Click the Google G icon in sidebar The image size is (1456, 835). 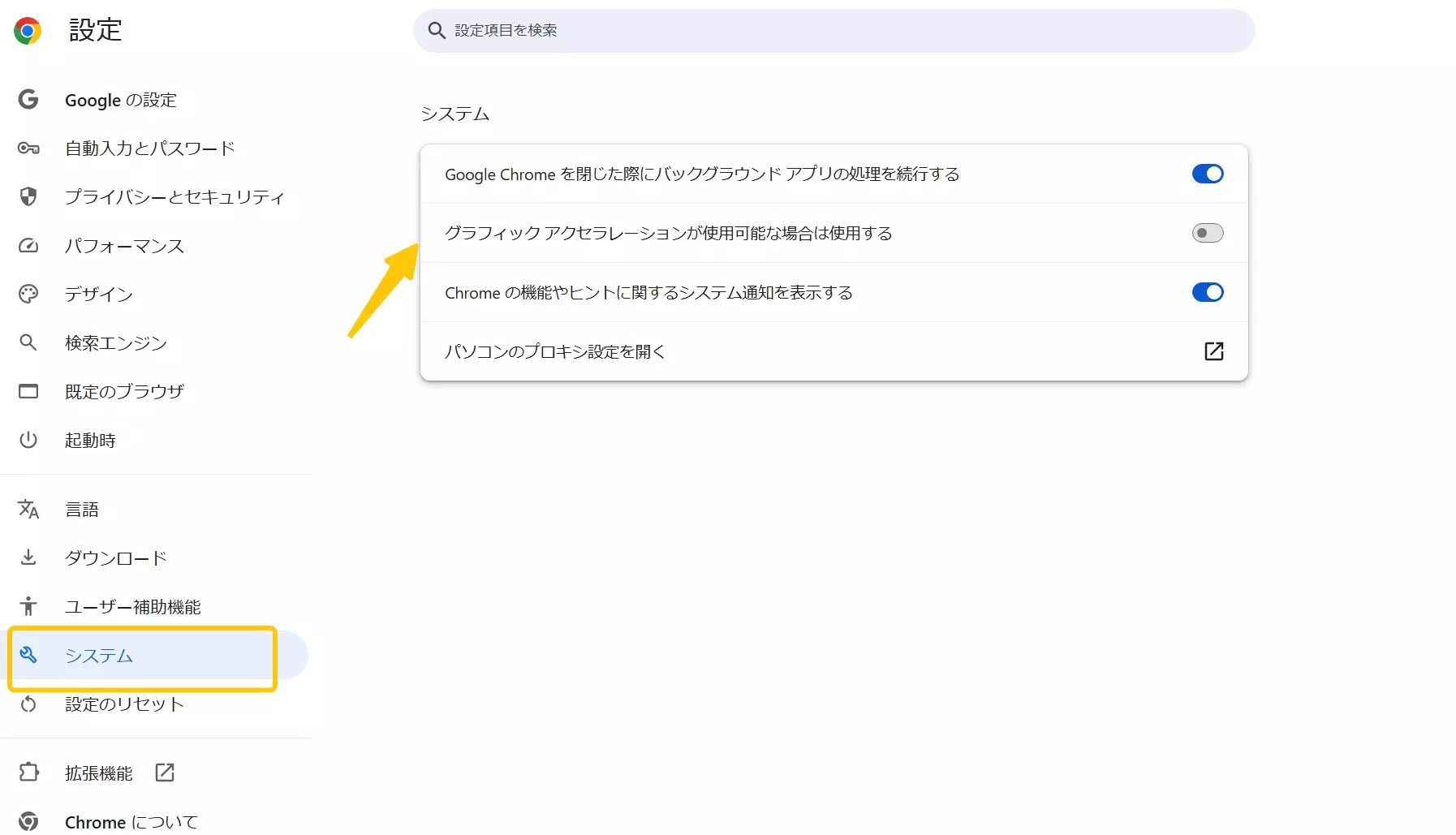point(28,99)
